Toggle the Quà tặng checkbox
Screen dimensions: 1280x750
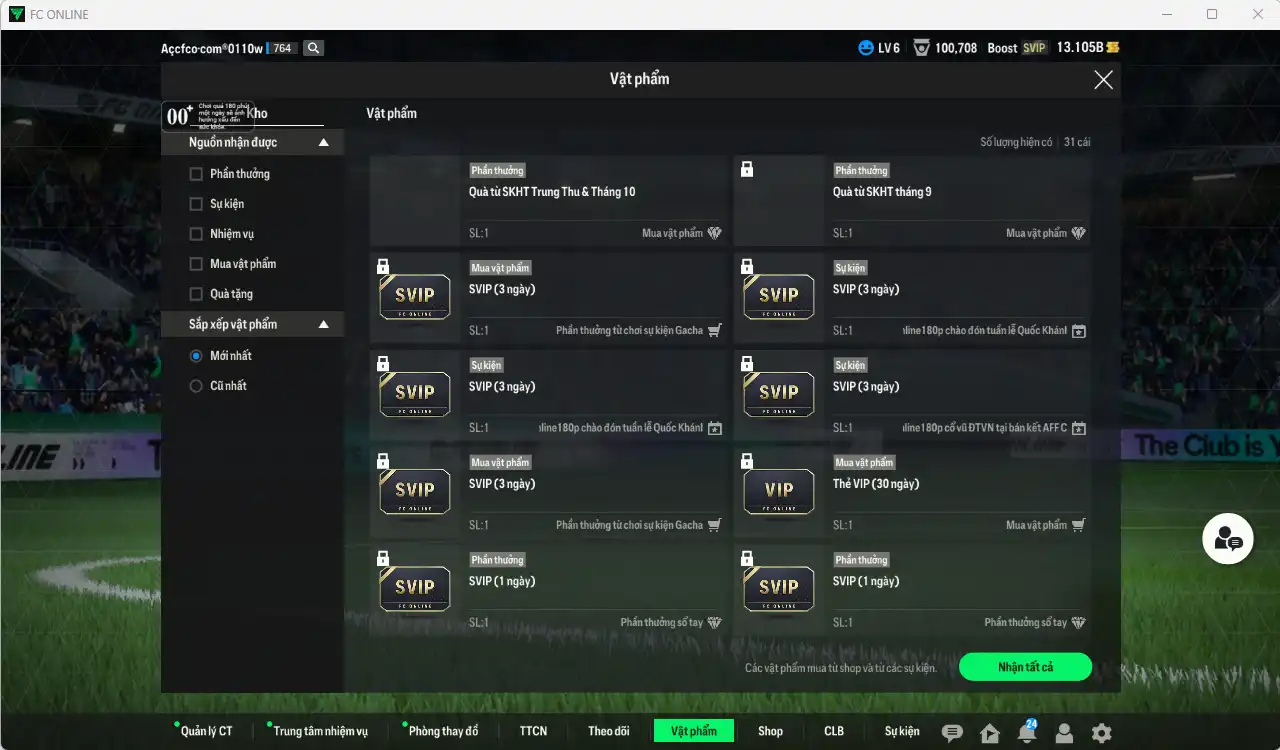(196, 294)
